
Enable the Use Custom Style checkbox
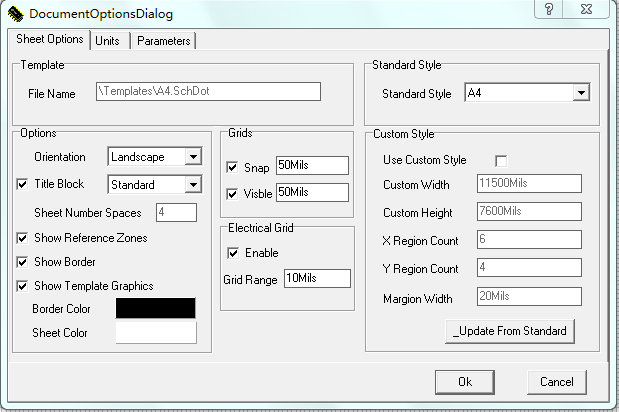[501, 160]
